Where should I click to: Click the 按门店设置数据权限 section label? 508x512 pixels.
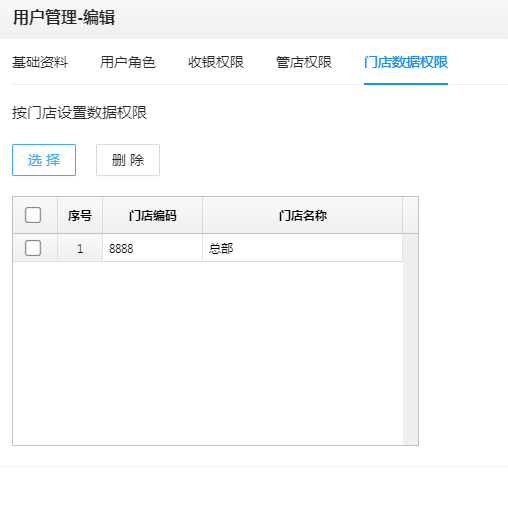pyautogui.click(x=79, y=113)
